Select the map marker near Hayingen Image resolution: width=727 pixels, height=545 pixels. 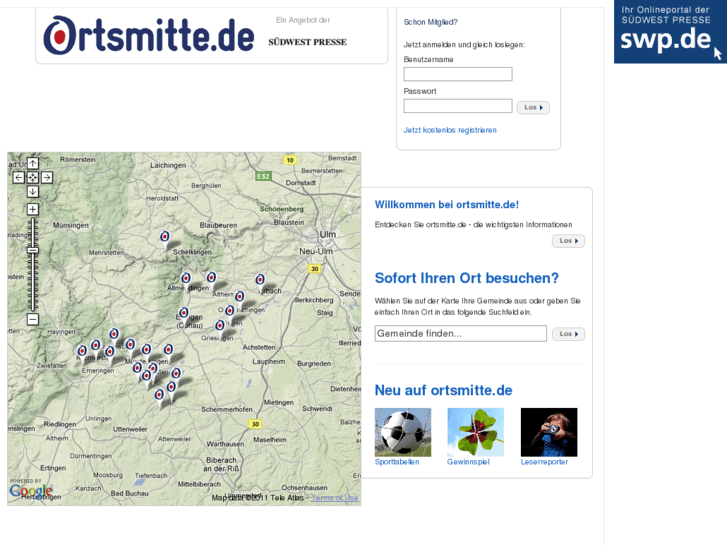(x=114, y=333)
